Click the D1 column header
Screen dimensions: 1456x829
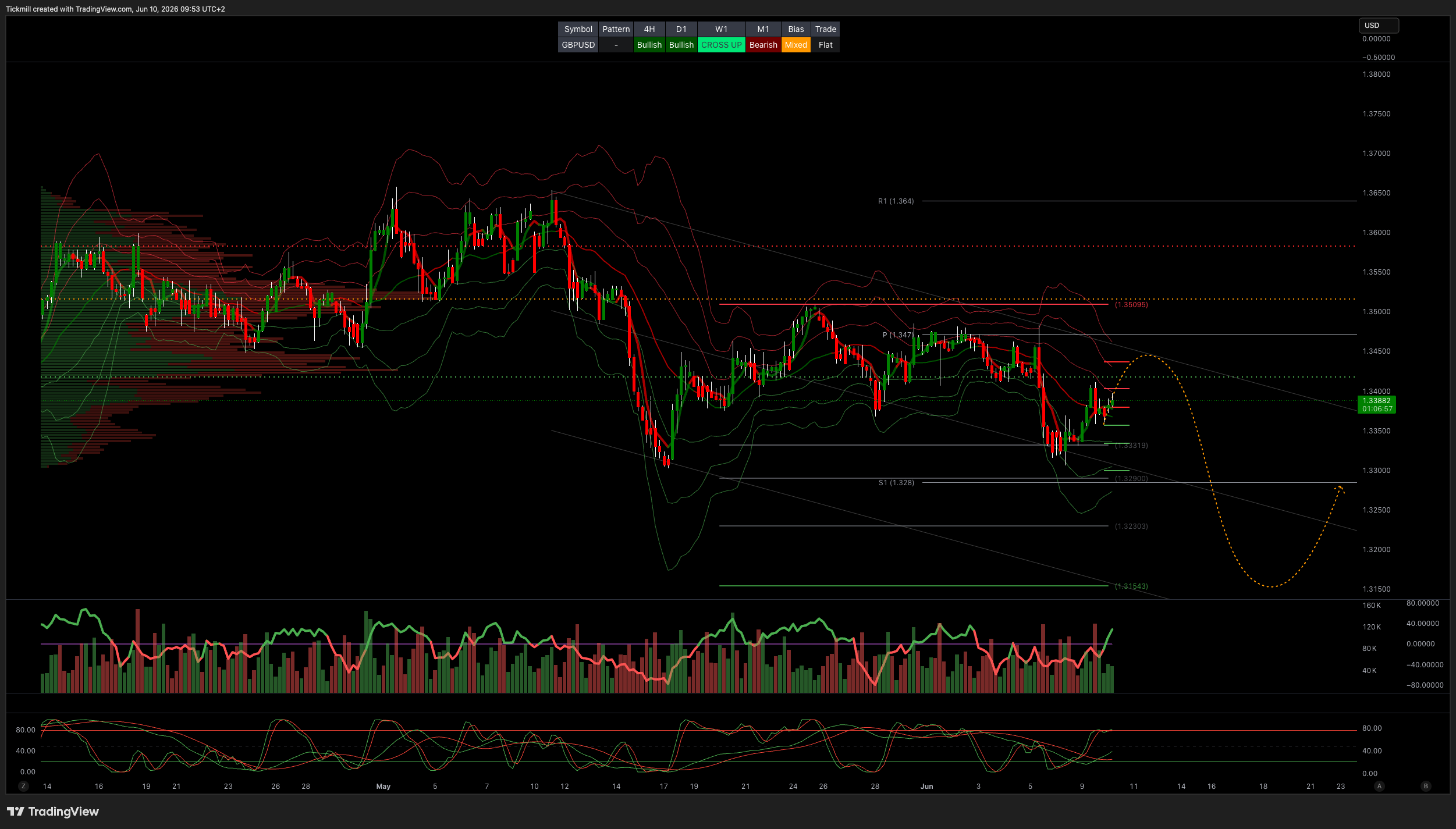(x=681, y=29)
